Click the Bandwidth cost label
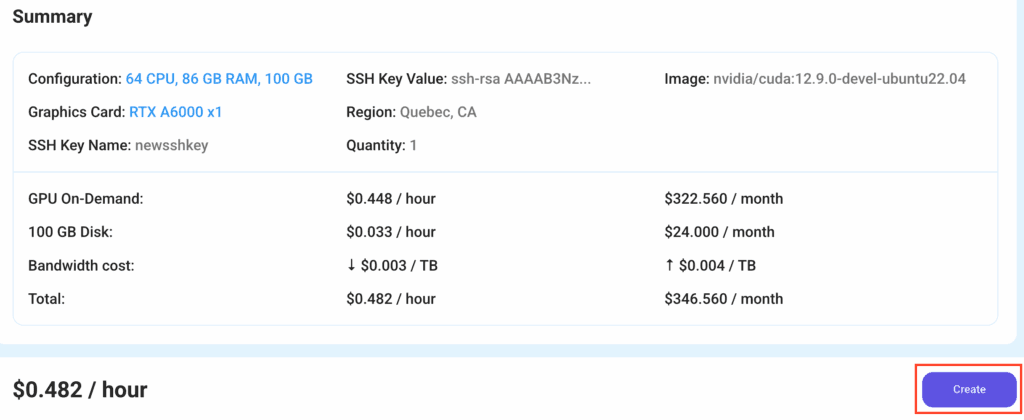 81,265
